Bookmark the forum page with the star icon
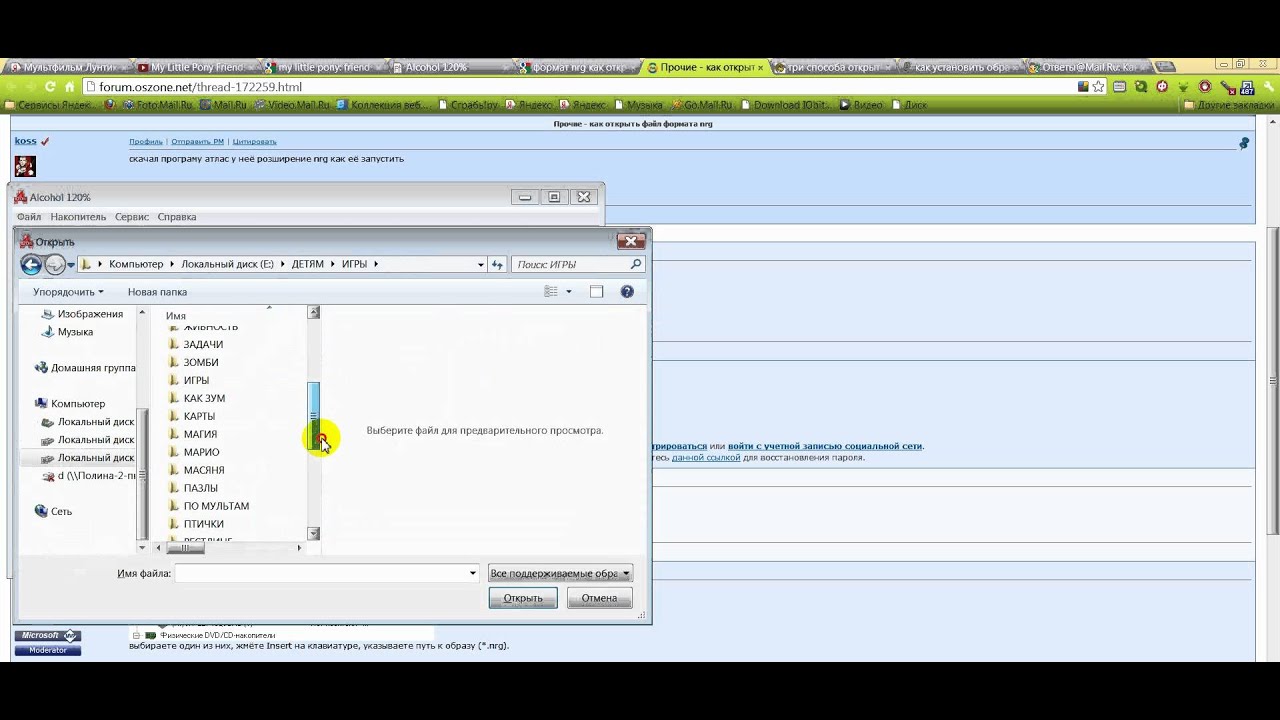The height and width of the screenshot is (720, 1280). 1098,87
